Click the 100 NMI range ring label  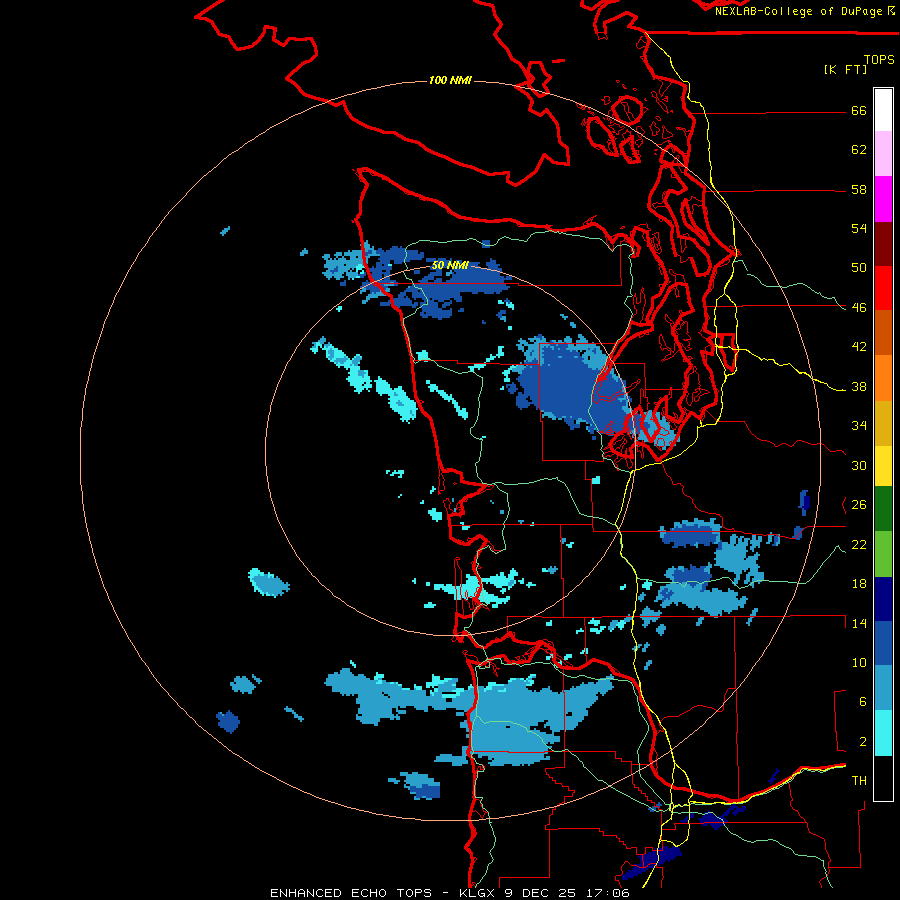451,80
